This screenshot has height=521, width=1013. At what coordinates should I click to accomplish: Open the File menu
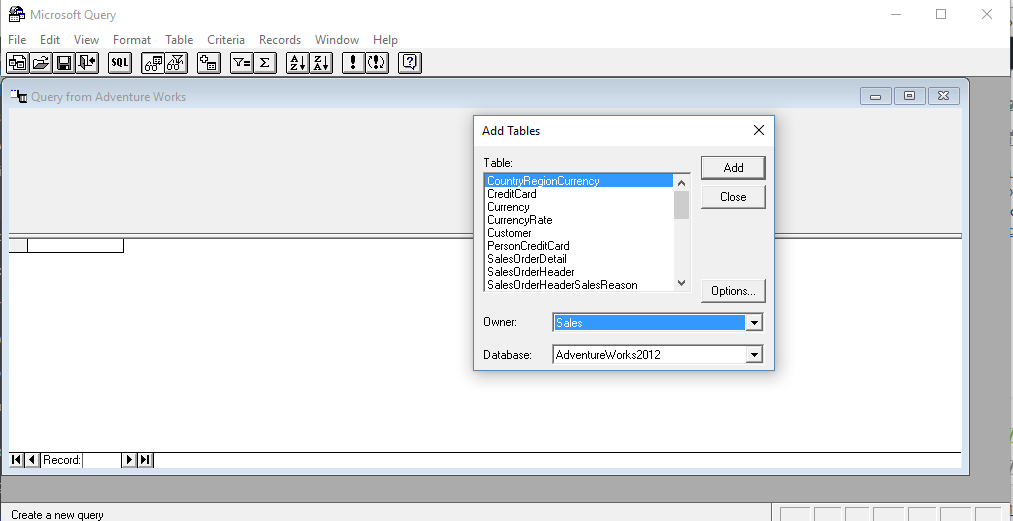(x=17, y=39)
